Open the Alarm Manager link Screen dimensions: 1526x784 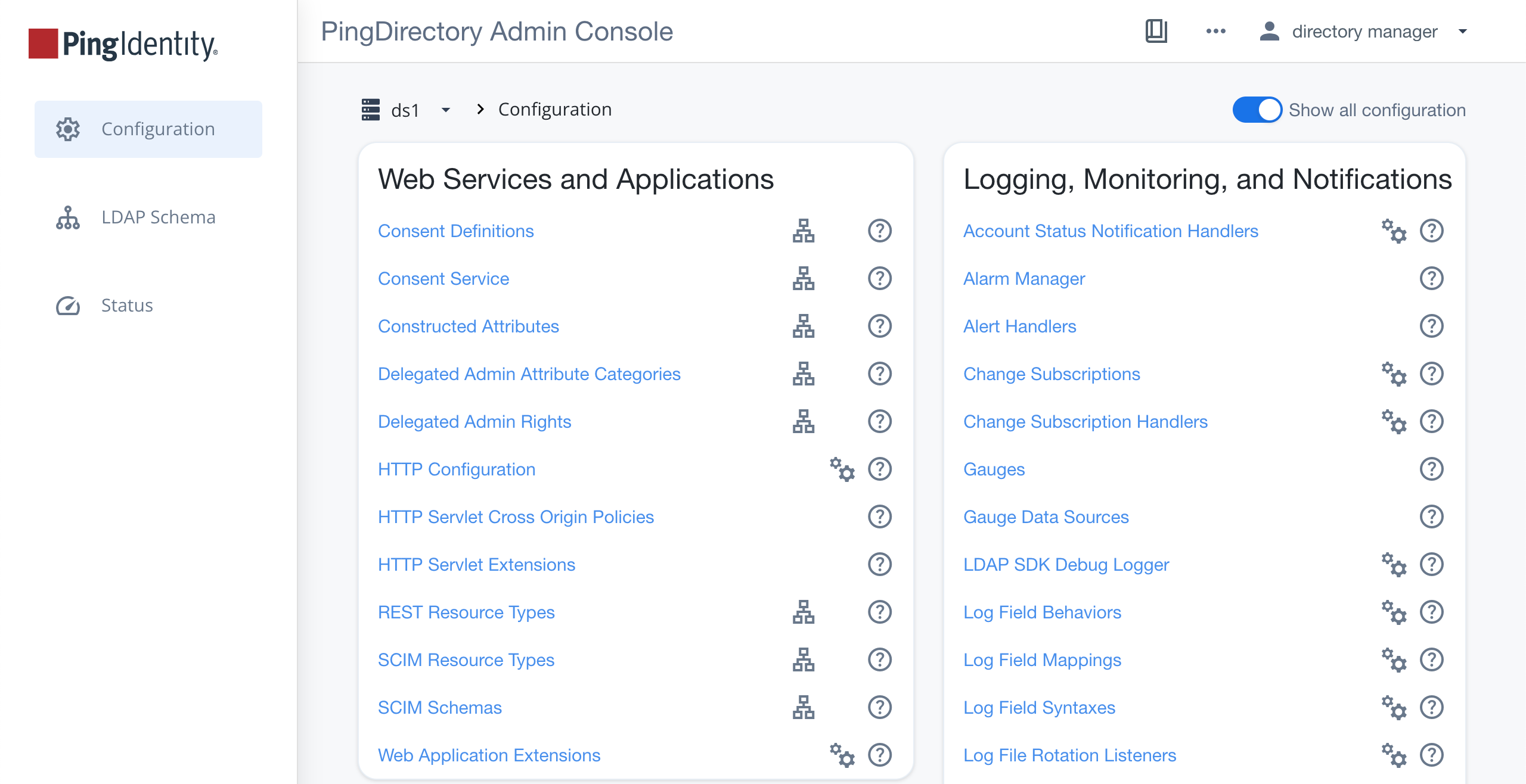1024,279
